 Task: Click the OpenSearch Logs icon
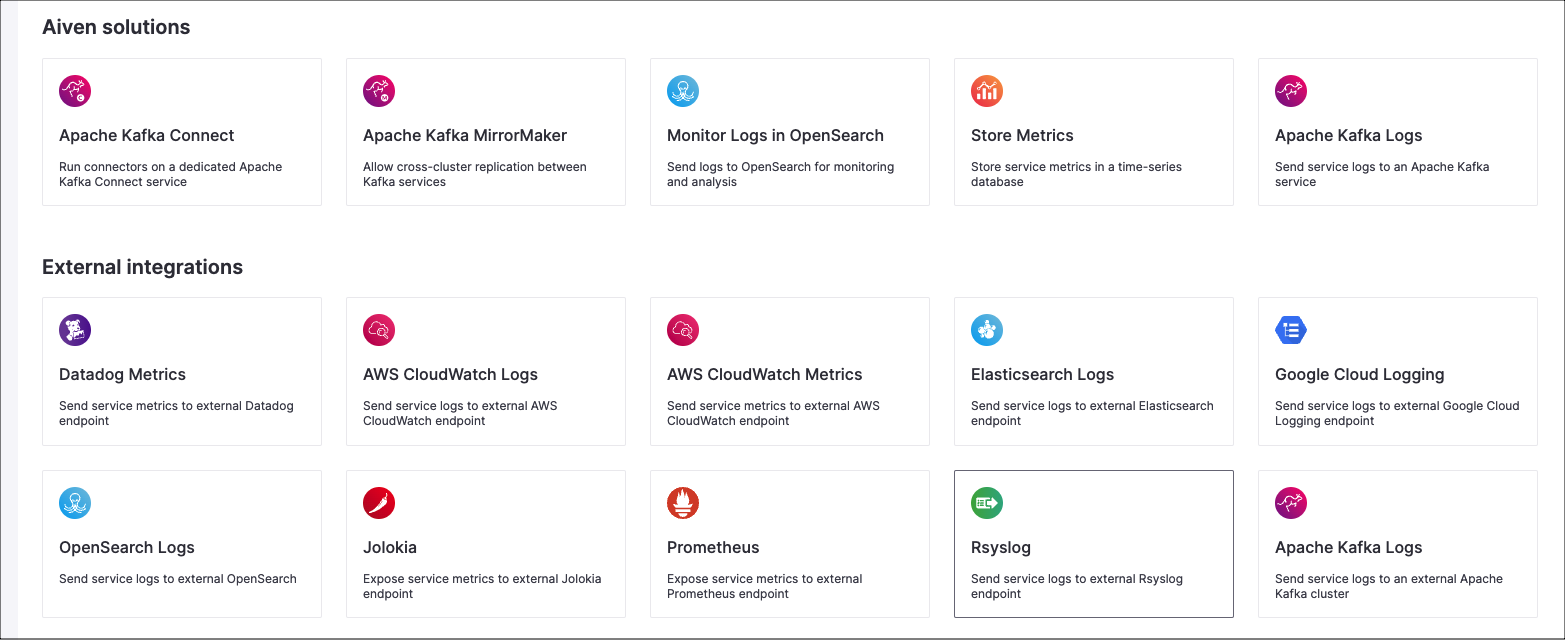pyautogui.click(x=75, y=502)
